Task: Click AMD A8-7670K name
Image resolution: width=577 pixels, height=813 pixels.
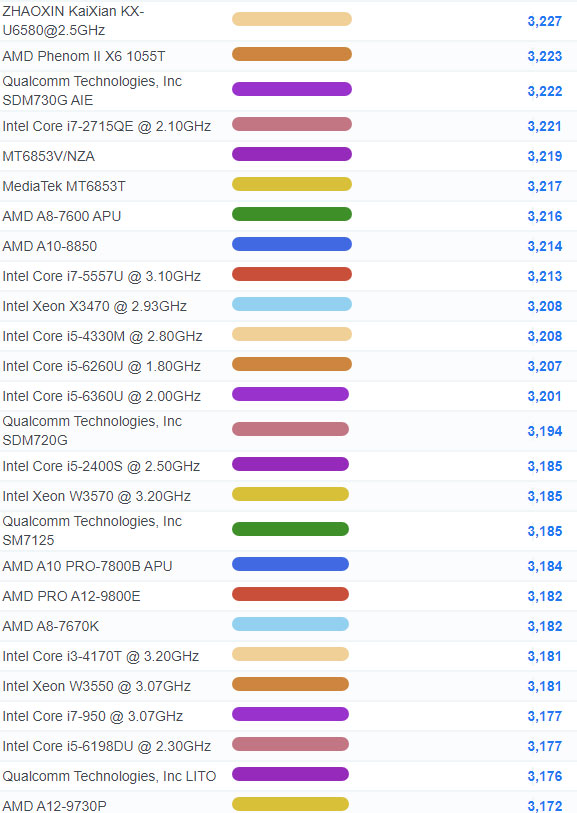Action: click(51, 626)
